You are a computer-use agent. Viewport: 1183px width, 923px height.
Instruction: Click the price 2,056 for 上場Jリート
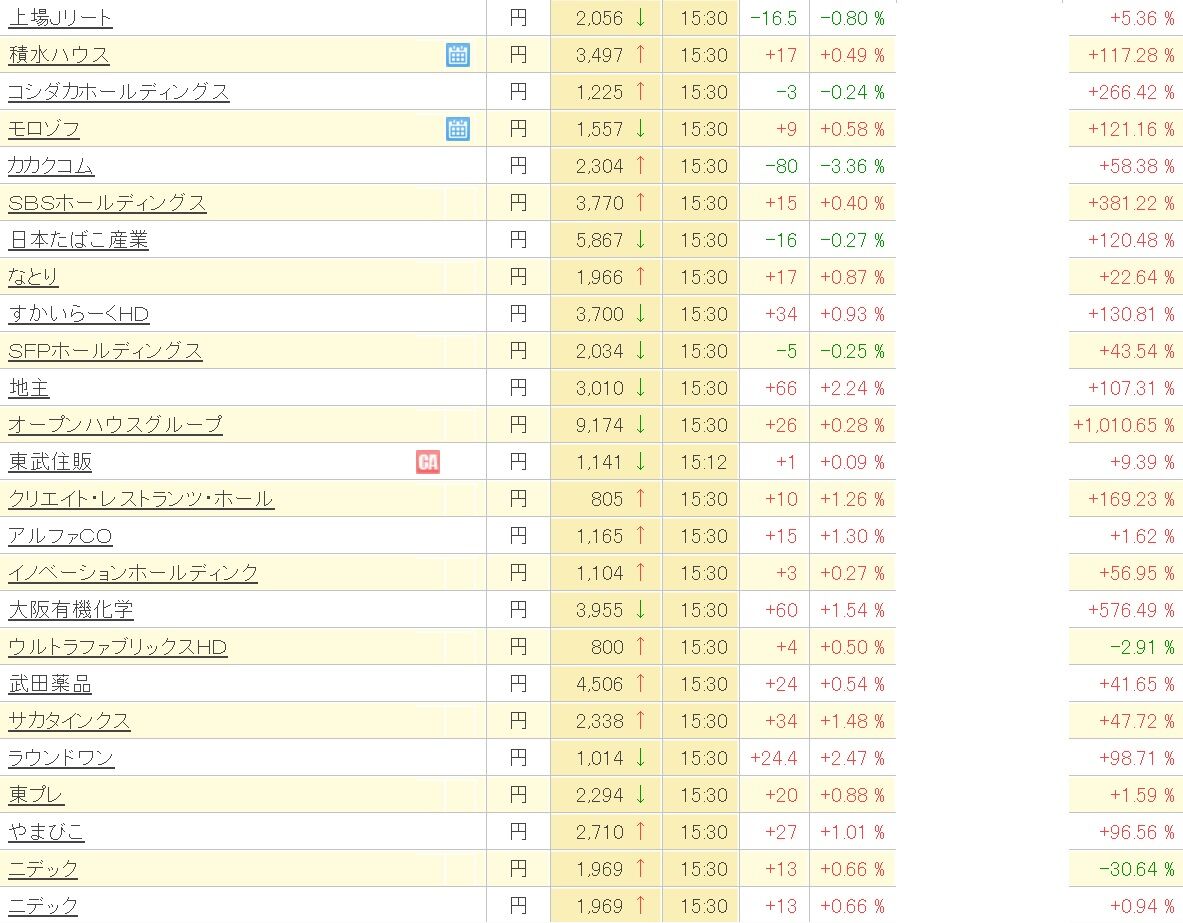599,18
